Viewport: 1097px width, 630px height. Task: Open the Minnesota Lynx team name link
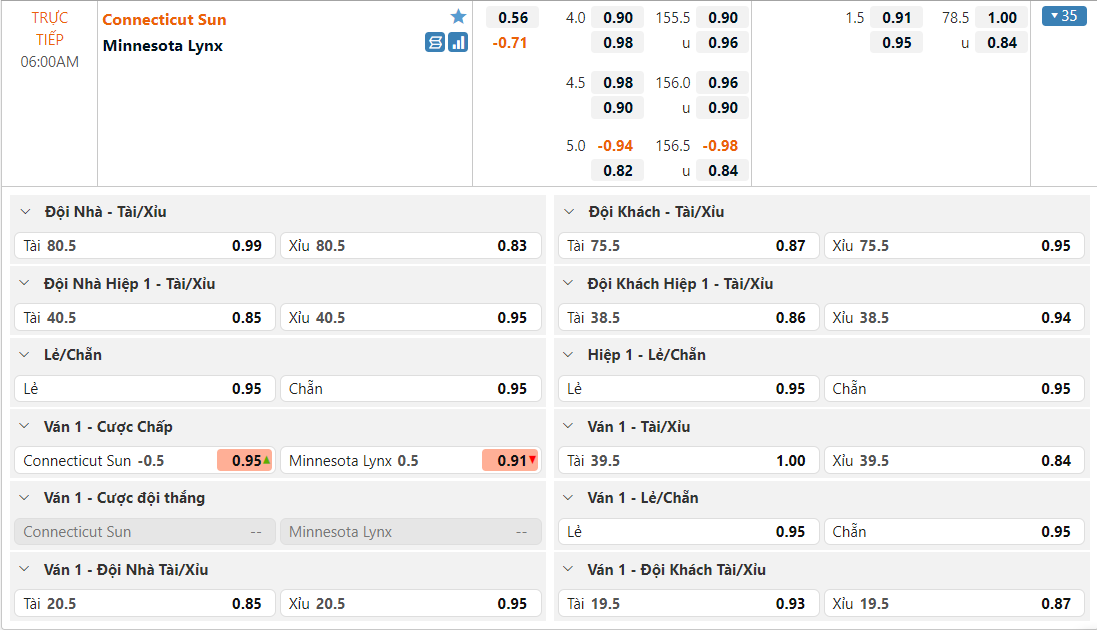point(162,45)
